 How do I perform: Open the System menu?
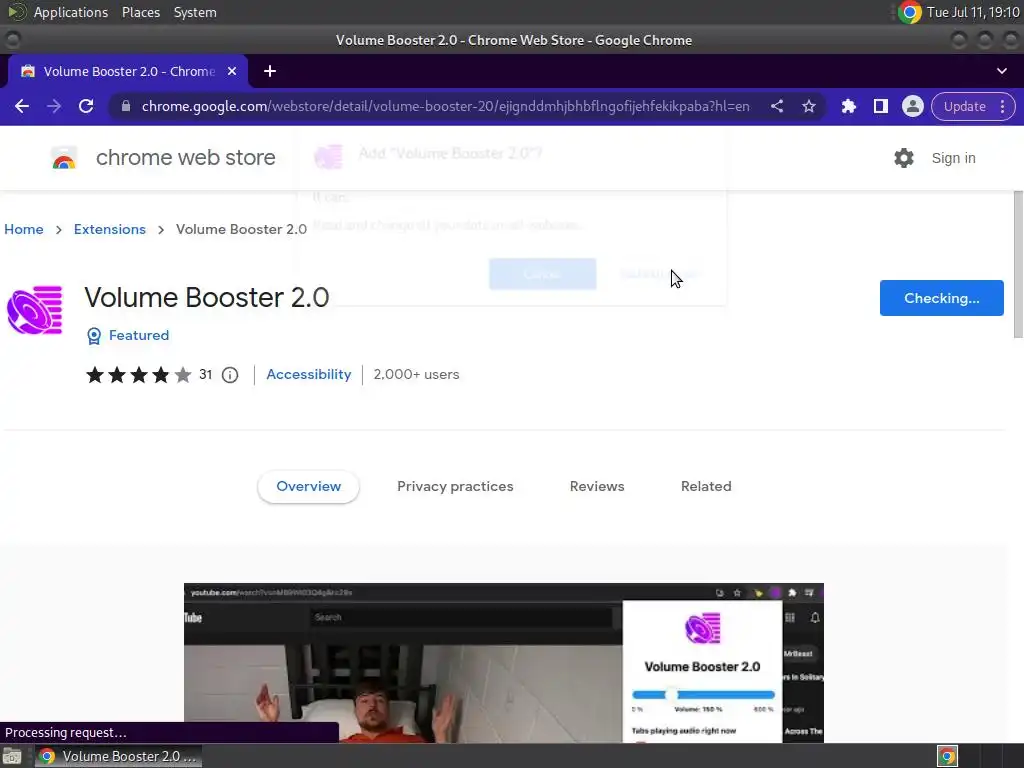(195, 12)
